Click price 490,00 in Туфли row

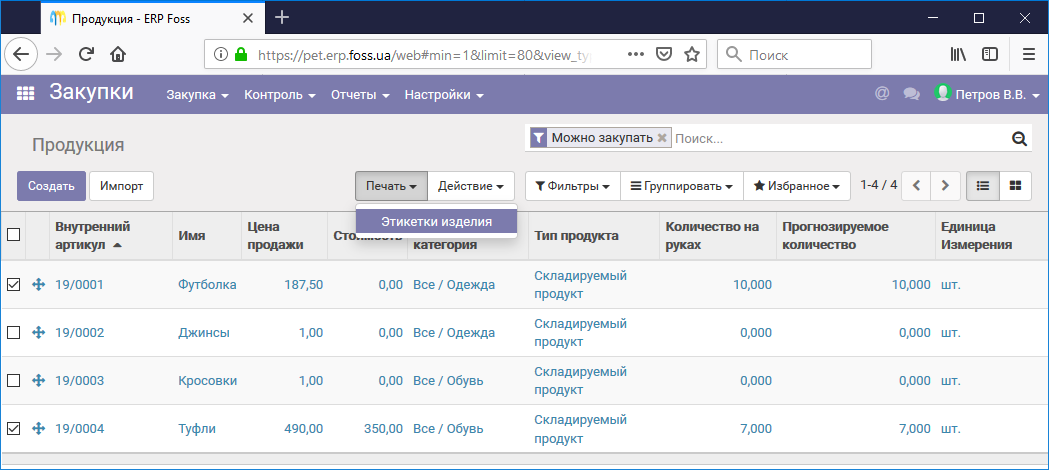tap(302, 429)
